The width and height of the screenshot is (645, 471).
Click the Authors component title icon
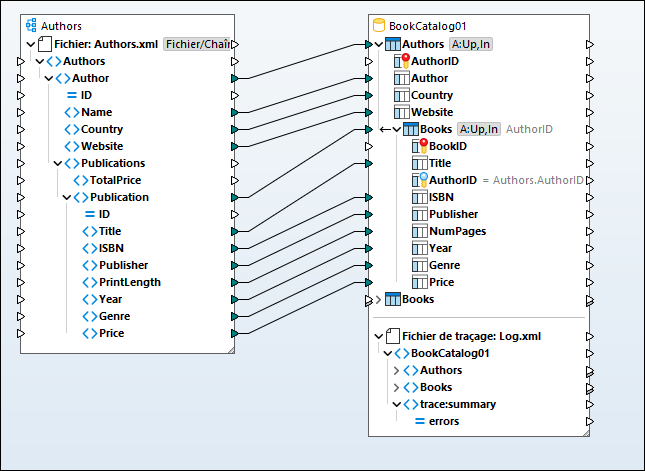coord(31,25)
